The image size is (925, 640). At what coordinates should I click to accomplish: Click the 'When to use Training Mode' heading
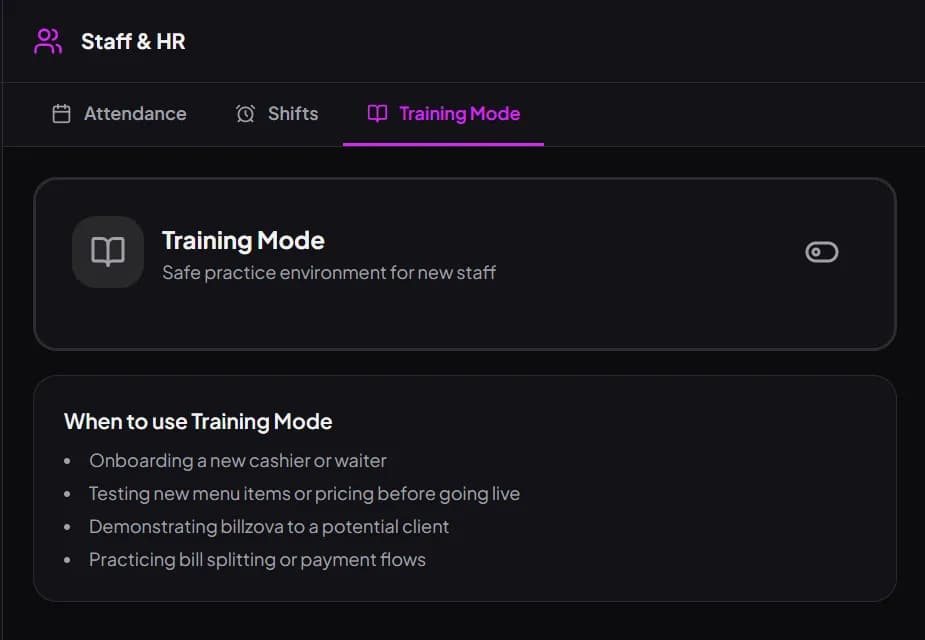[198, 422]
